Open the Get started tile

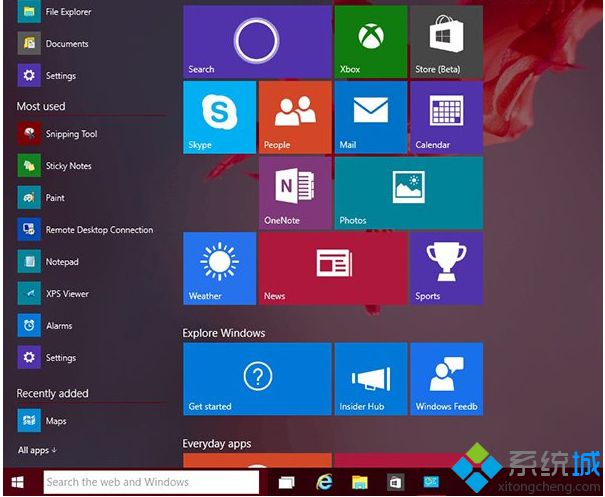coord(257,379)
